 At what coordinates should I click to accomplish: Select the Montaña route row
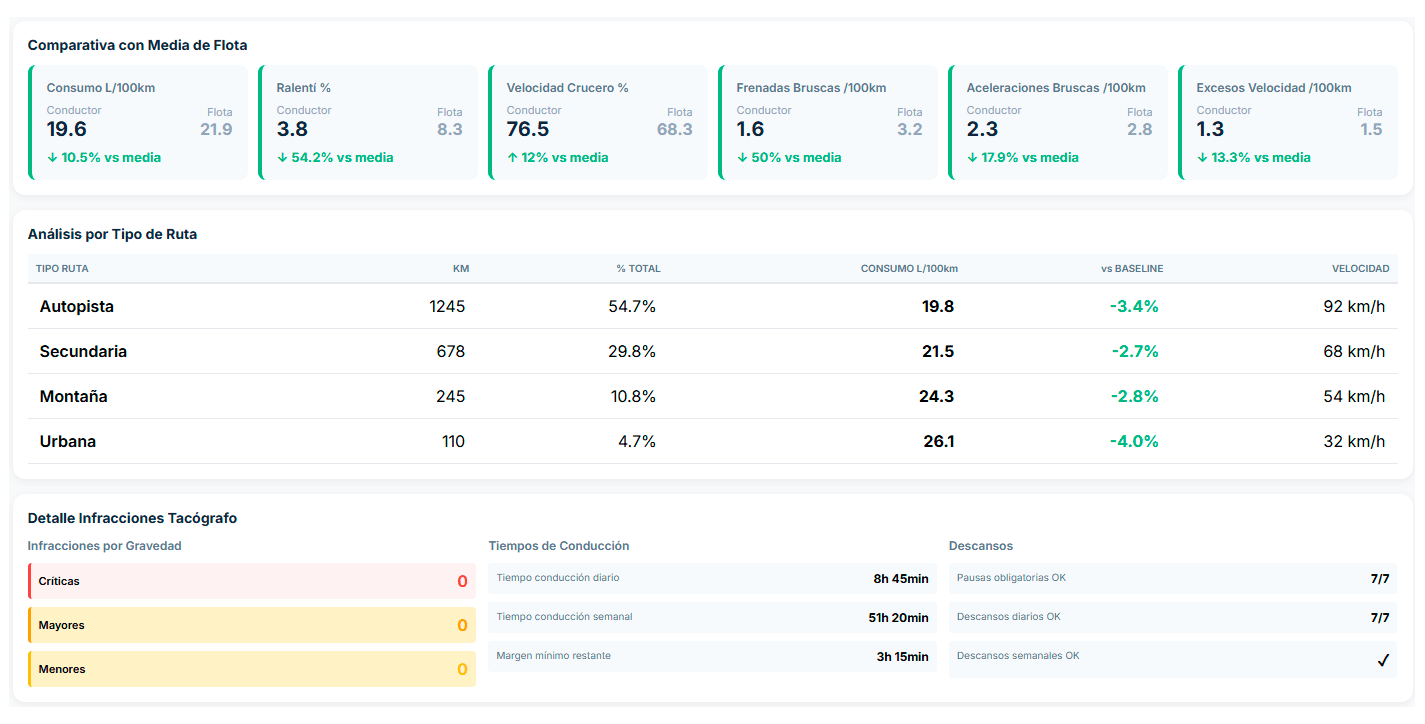point(712,397)
